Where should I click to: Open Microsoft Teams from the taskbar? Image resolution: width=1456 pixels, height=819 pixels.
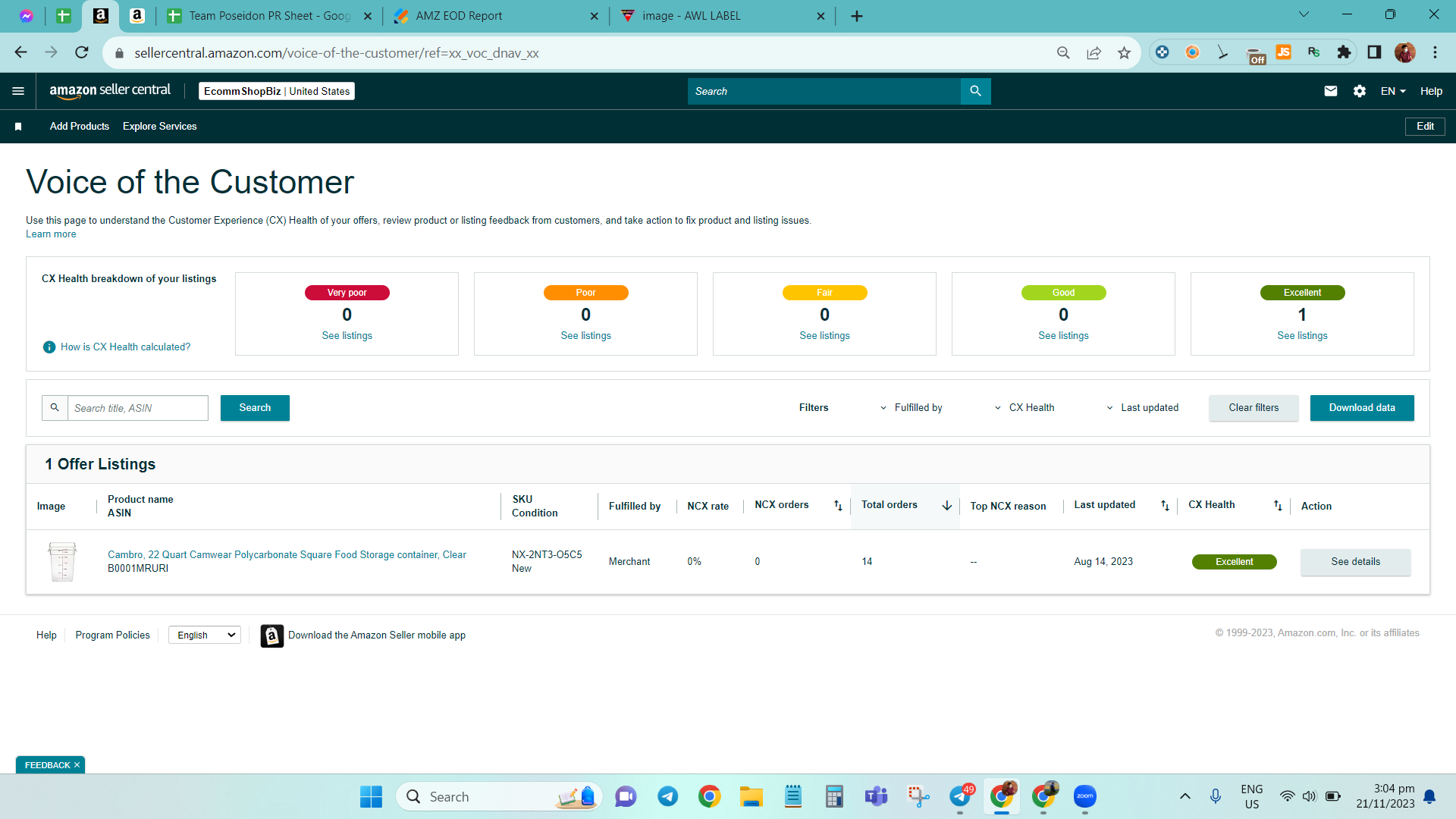point(876,796)
